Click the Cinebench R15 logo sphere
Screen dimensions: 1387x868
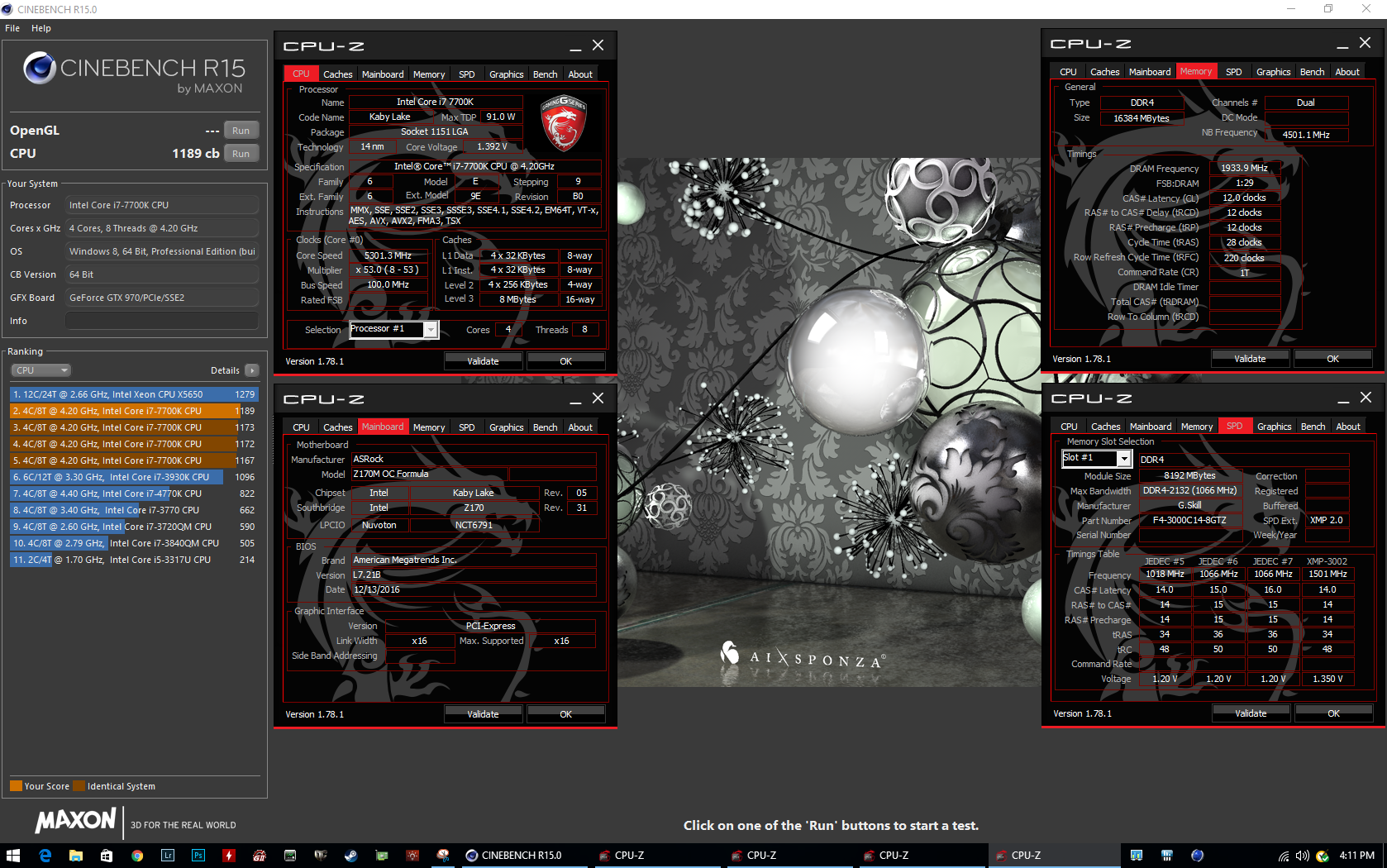pos(40,68)
